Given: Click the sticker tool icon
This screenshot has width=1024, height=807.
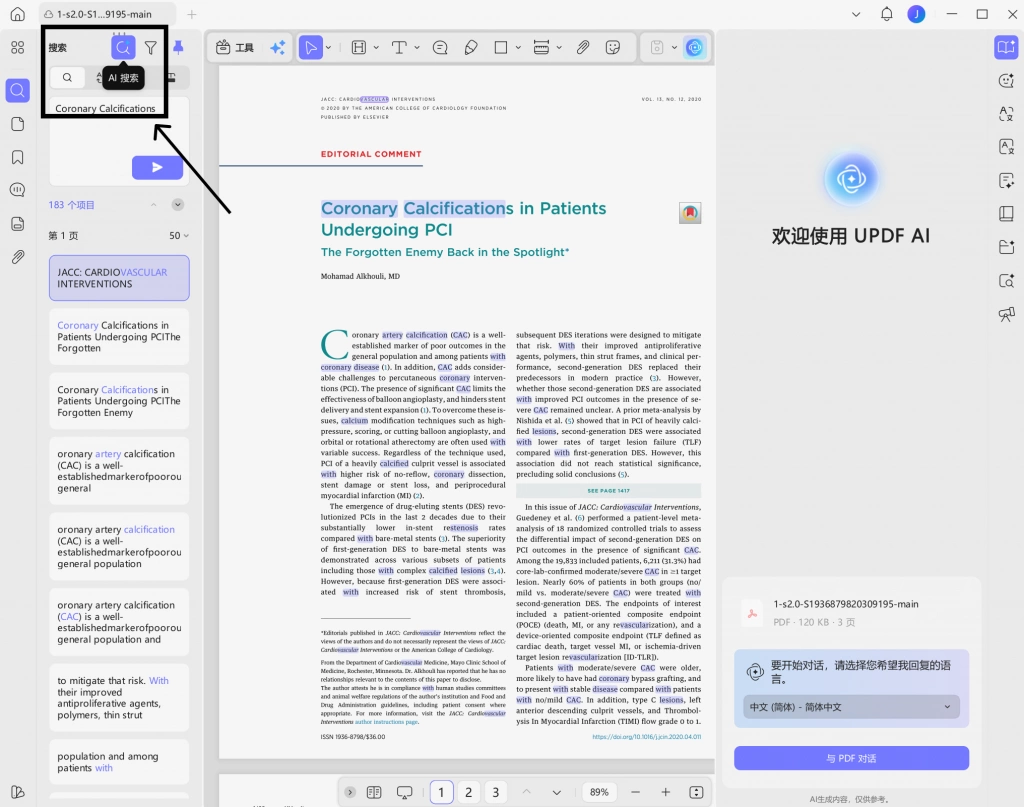Looking at the screenshot, I should click(613, 48).
